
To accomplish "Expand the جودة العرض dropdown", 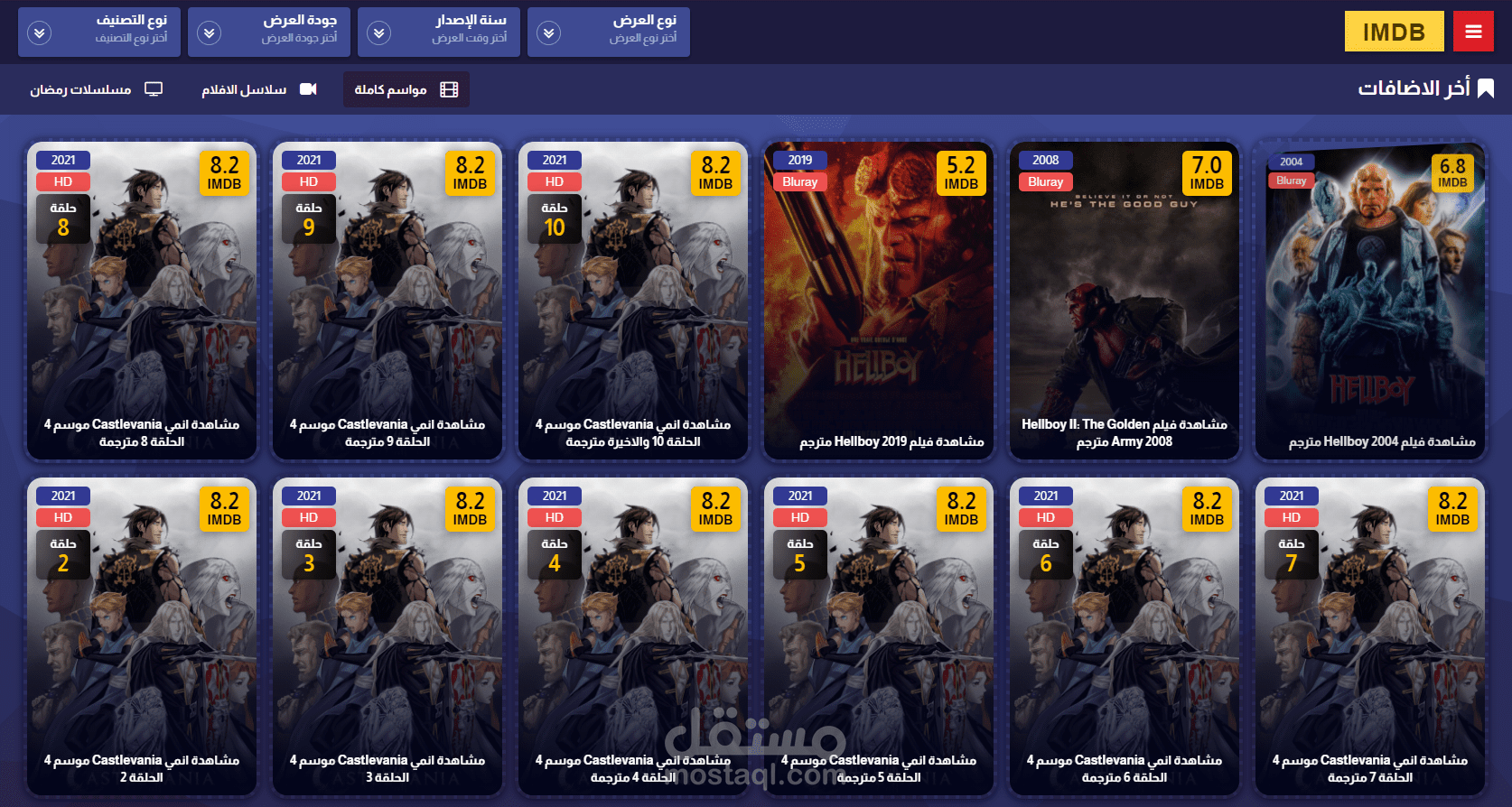I will coord(269,32).
